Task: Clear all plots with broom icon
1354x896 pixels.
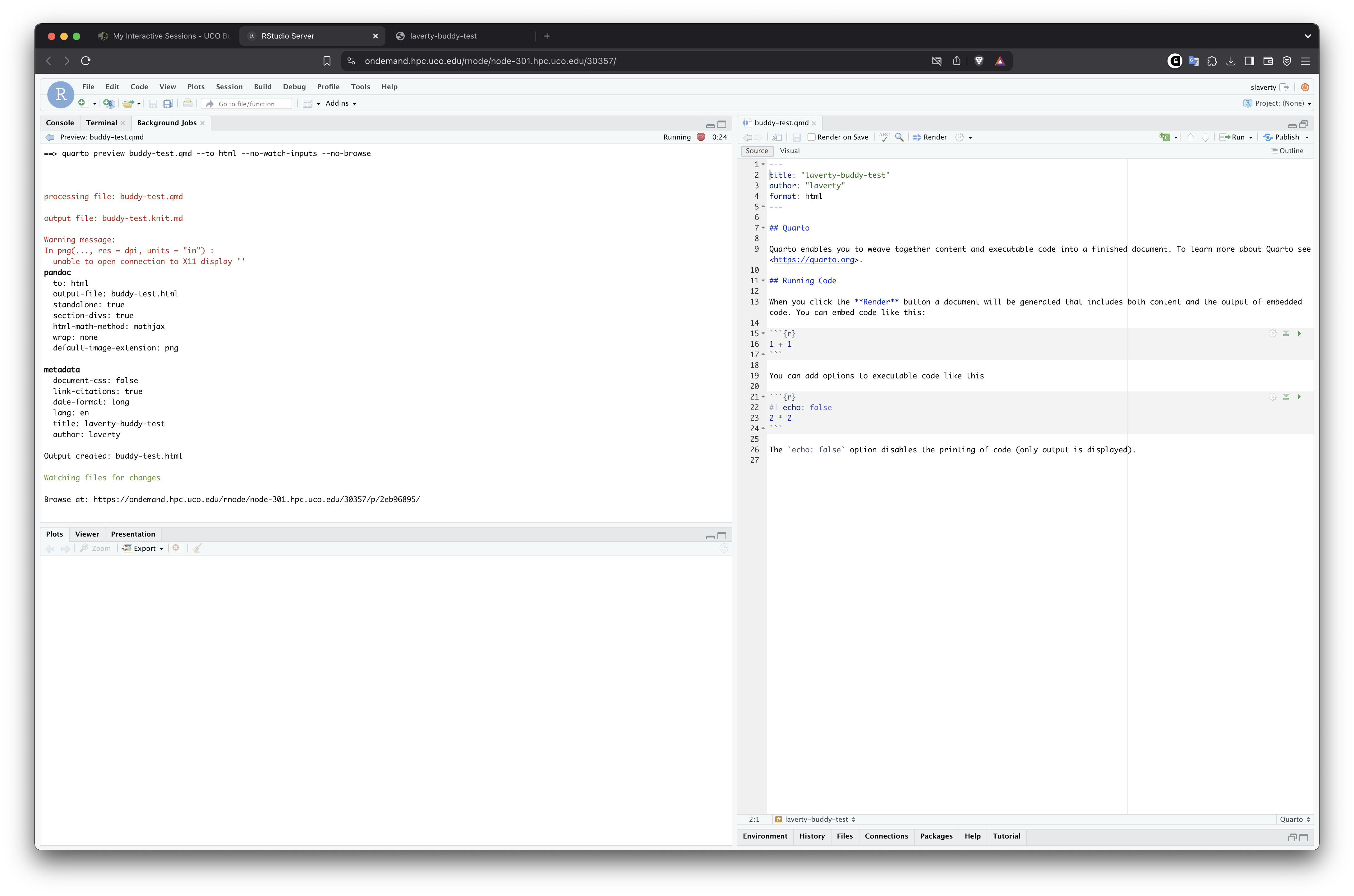Action: (x=197, y=549)
